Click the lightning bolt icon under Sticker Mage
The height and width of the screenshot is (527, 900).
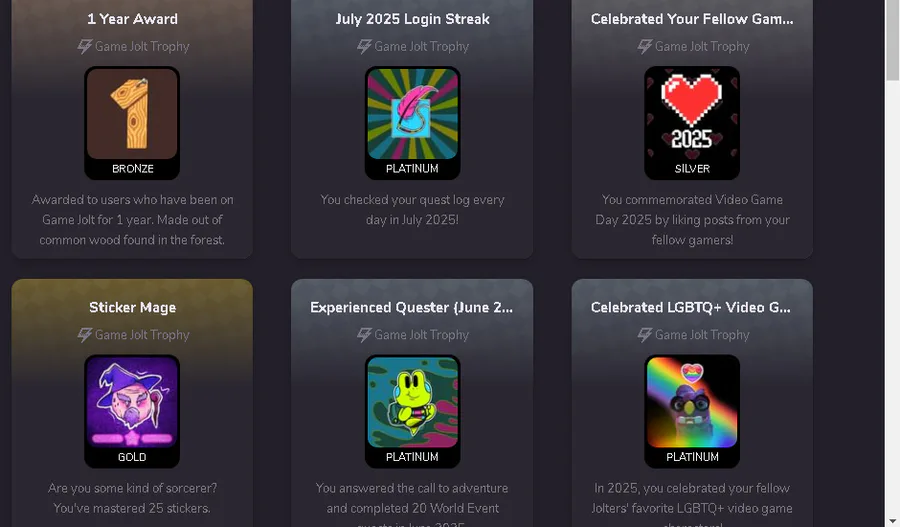pyautogui.click(x=84, y=335)
